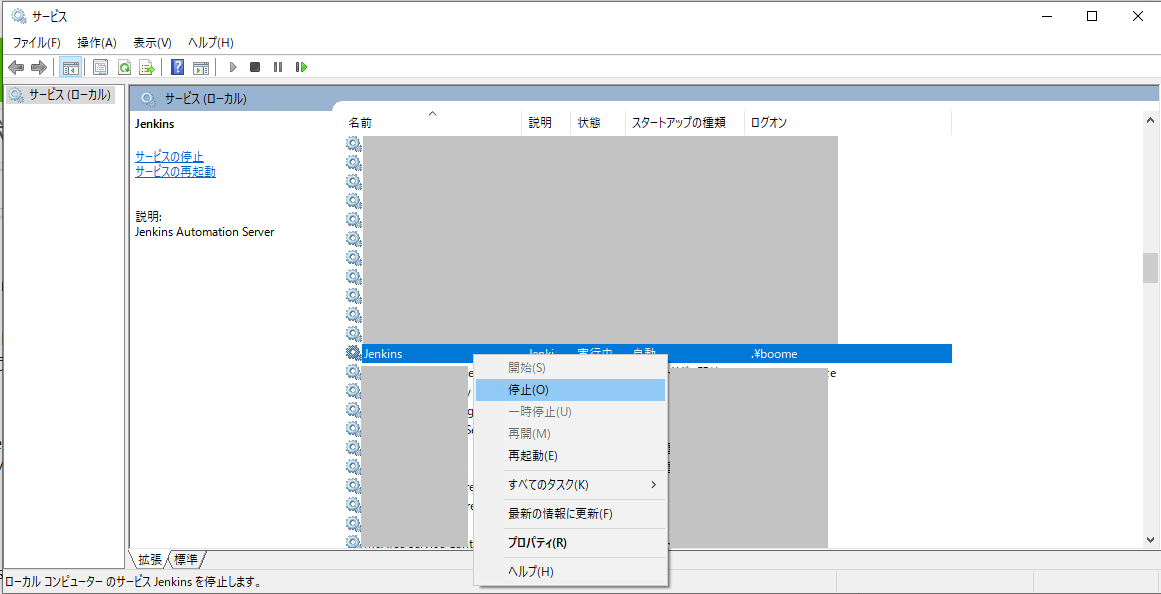The image size is (1161, 594).
Task: Switch to the 標準 tab
Action: pyautogui.click(x=187, y=559)
